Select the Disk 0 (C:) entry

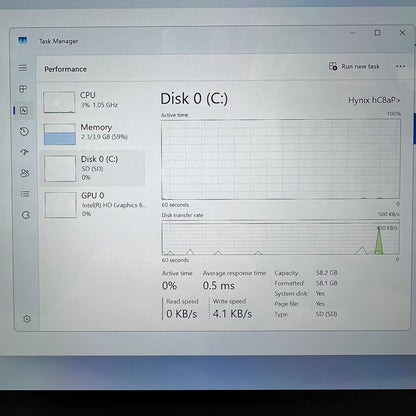point(93,168)
